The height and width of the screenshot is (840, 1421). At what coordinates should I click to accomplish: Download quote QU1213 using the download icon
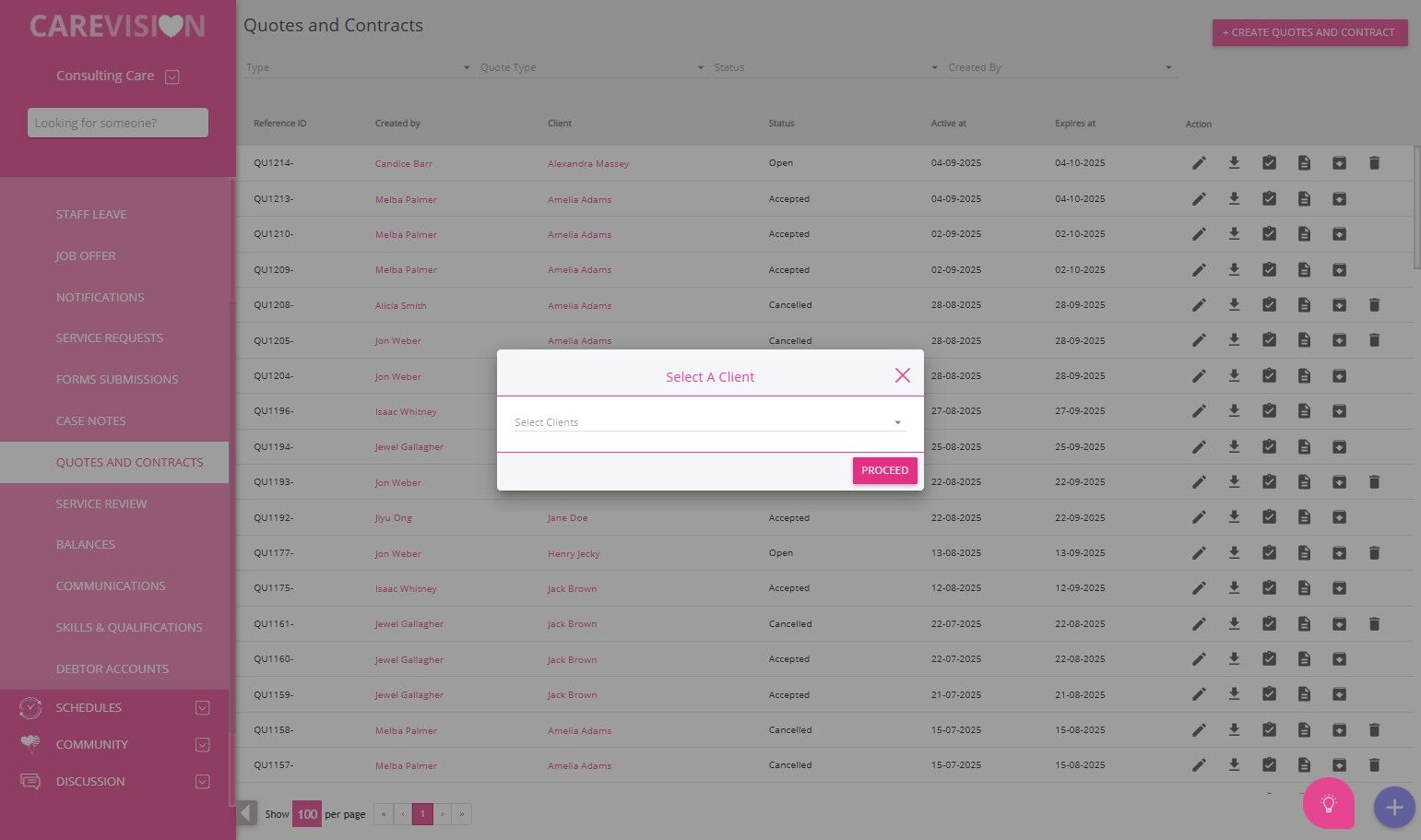(x=1234, y=199)
